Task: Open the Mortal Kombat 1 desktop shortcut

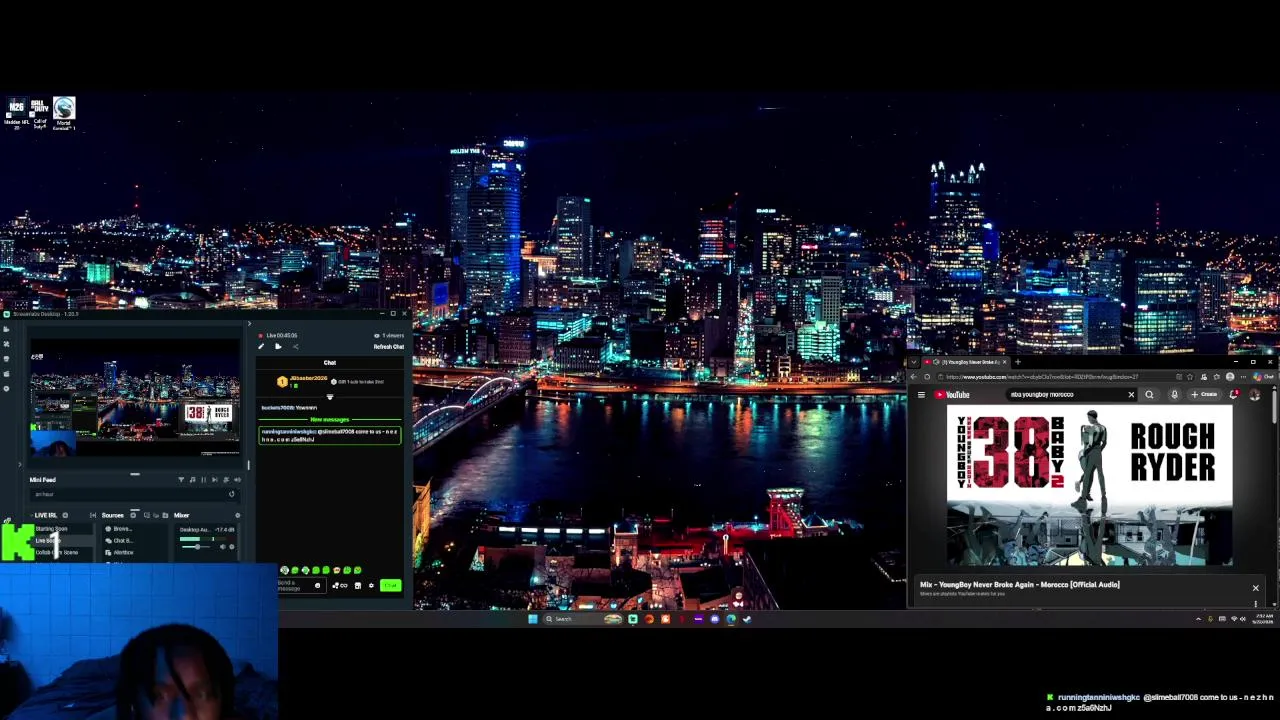Action: [64, 113]
